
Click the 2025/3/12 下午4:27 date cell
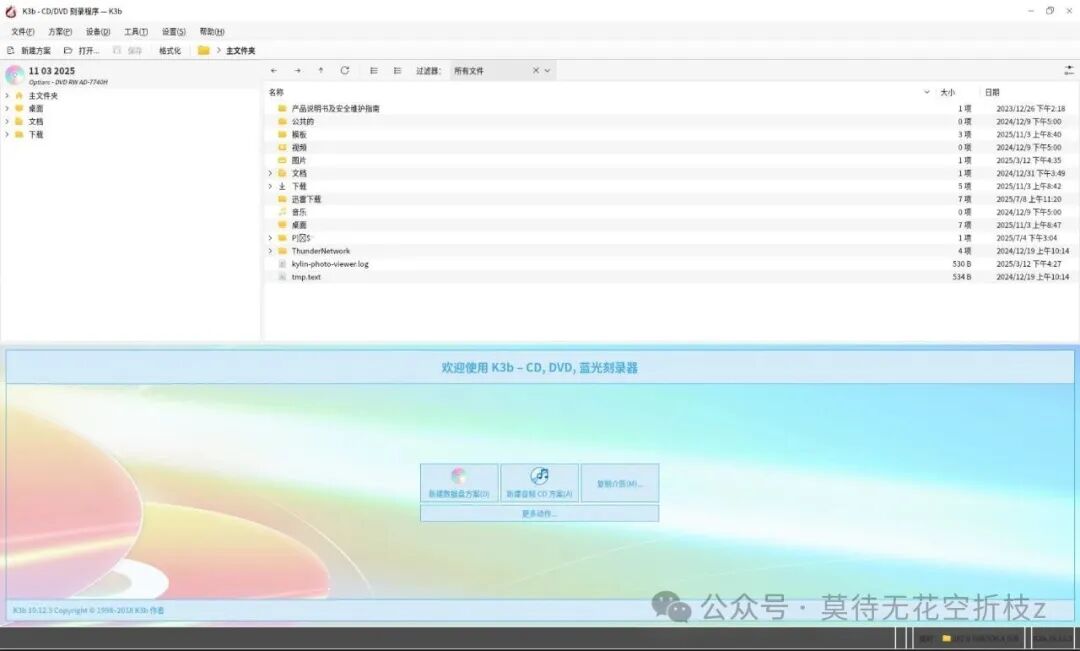coord(1028,264)
